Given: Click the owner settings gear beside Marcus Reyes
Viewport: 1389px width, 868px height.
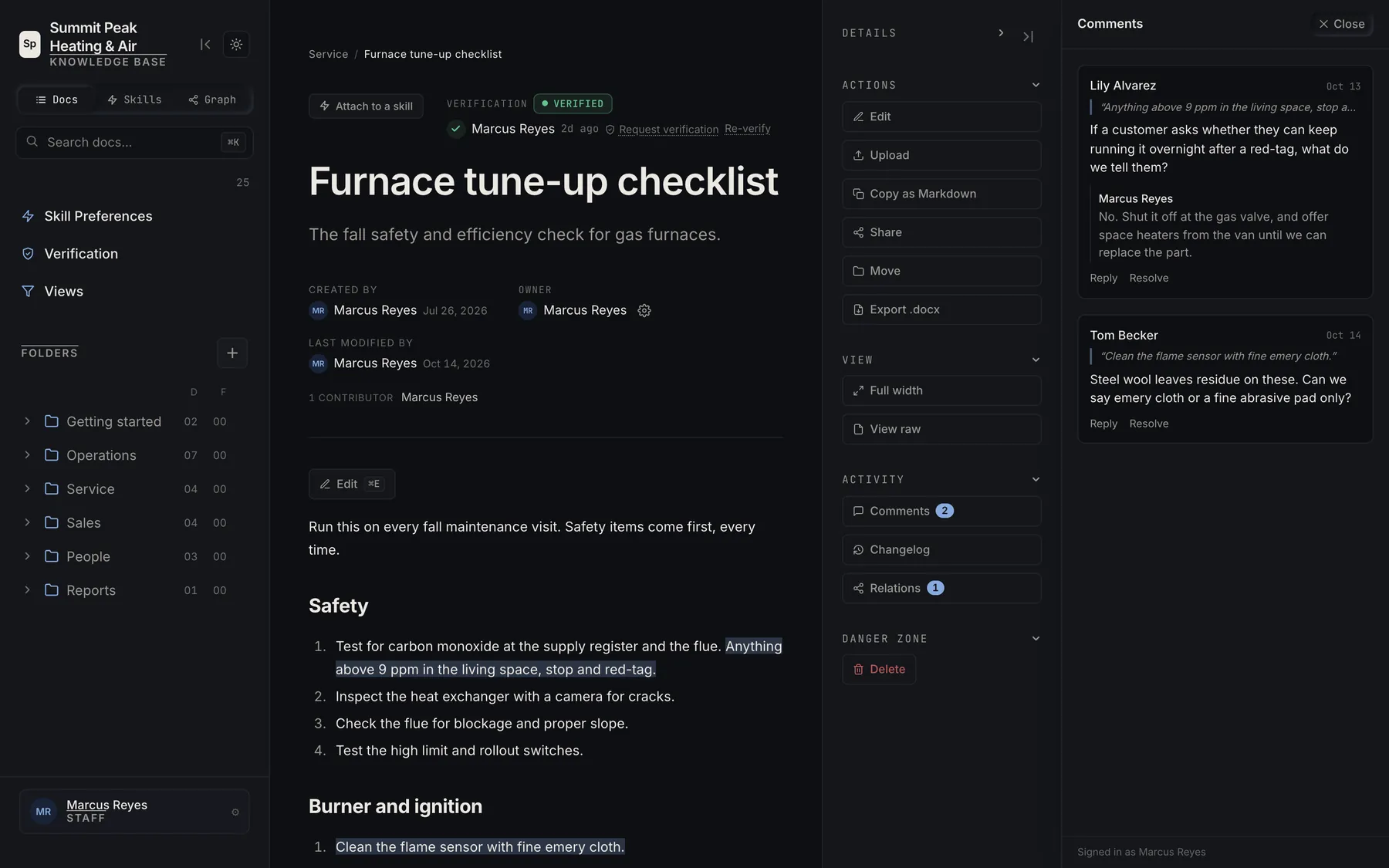Looking at the screenshot, I should tap(644, 310).
